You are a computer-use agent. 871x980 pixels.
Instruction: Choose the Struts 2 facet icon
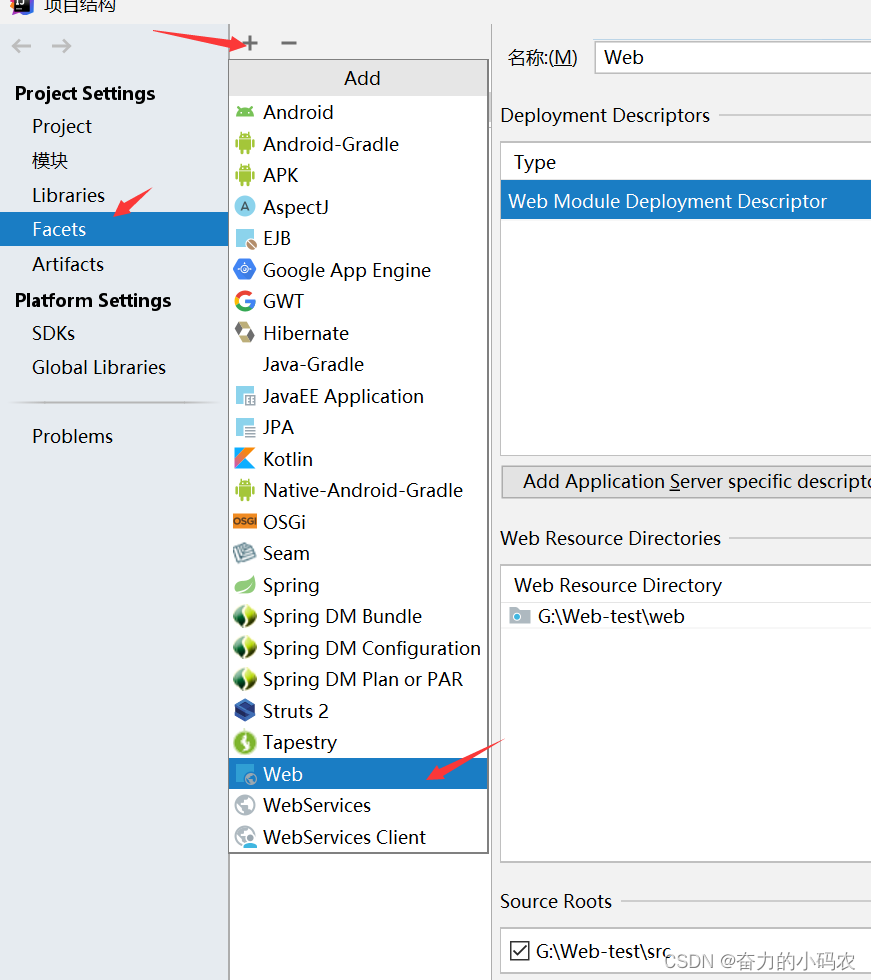[245, 711]
